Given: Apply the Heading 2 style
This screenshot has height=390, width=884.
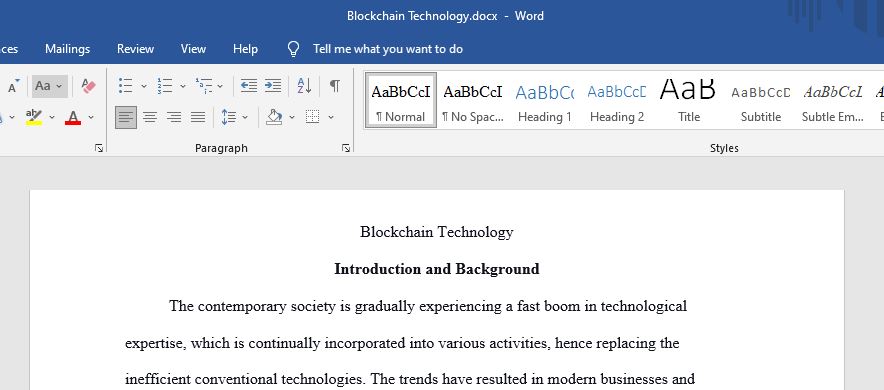Looking at the screenshot, I should tap(617, 100).
